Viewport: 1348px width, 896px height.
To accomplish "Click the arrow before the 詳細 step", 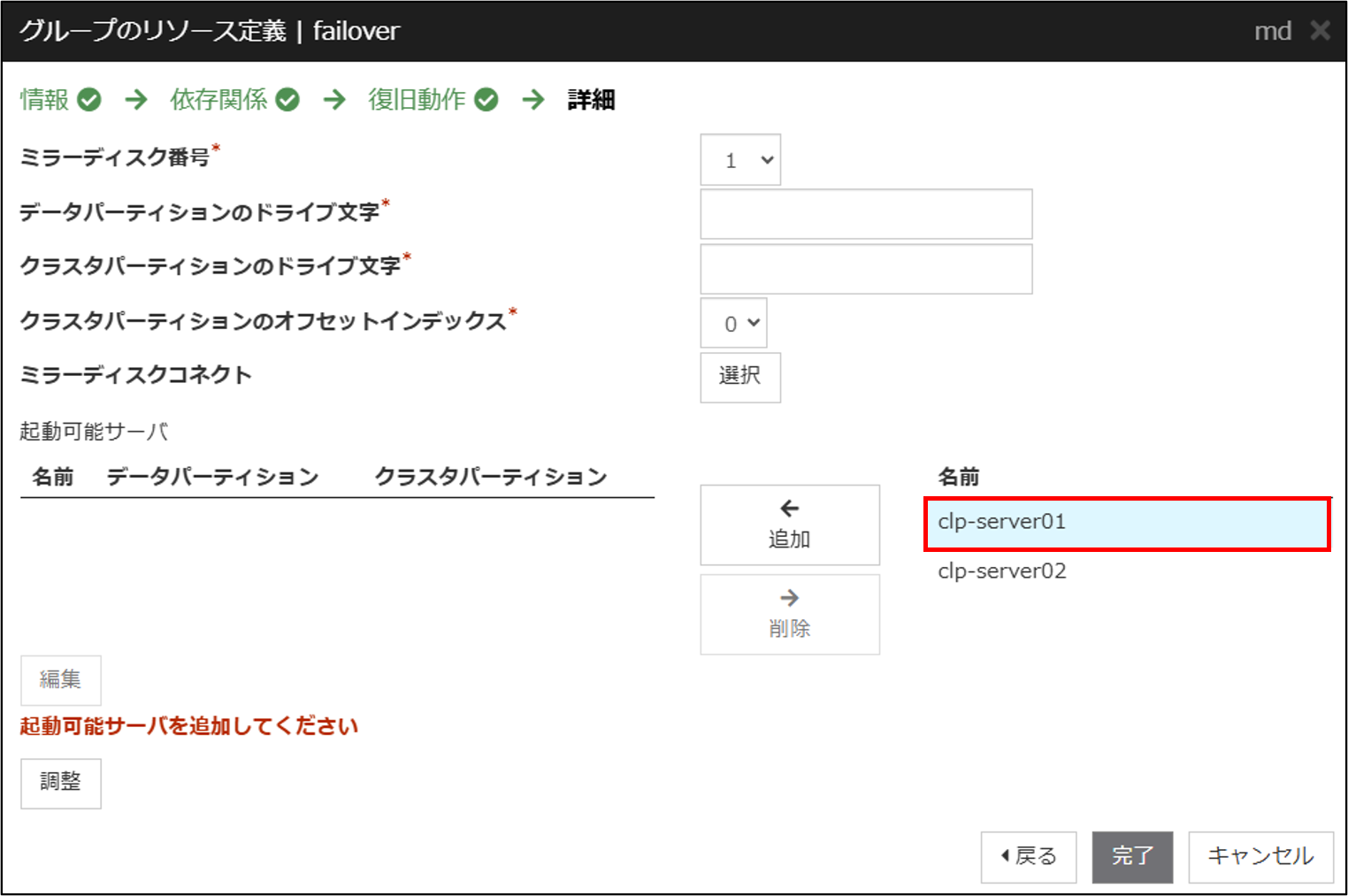I will (533, 99).
